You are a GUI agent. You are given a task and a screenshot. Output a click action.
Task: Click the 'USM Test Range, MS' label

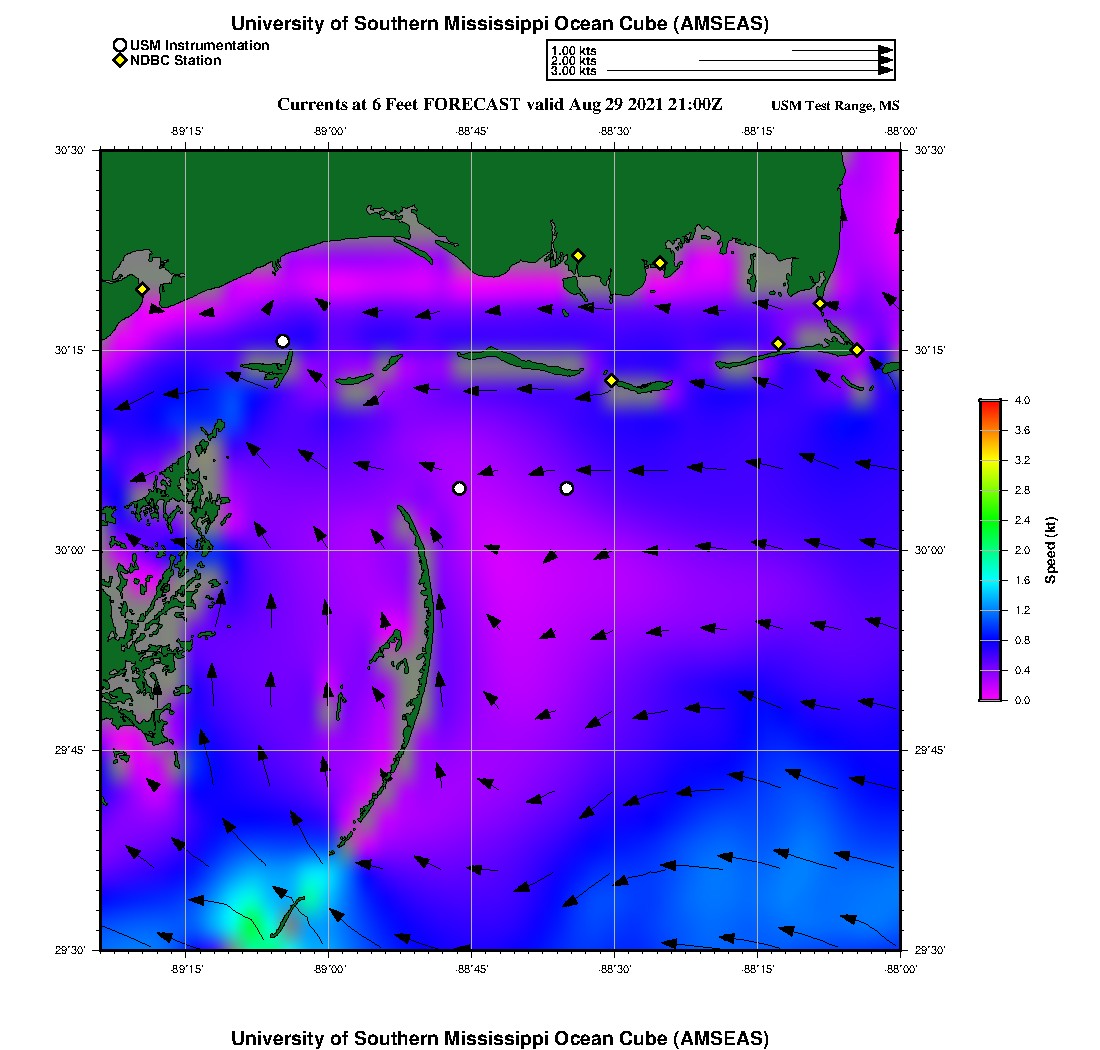coord(835,106)
